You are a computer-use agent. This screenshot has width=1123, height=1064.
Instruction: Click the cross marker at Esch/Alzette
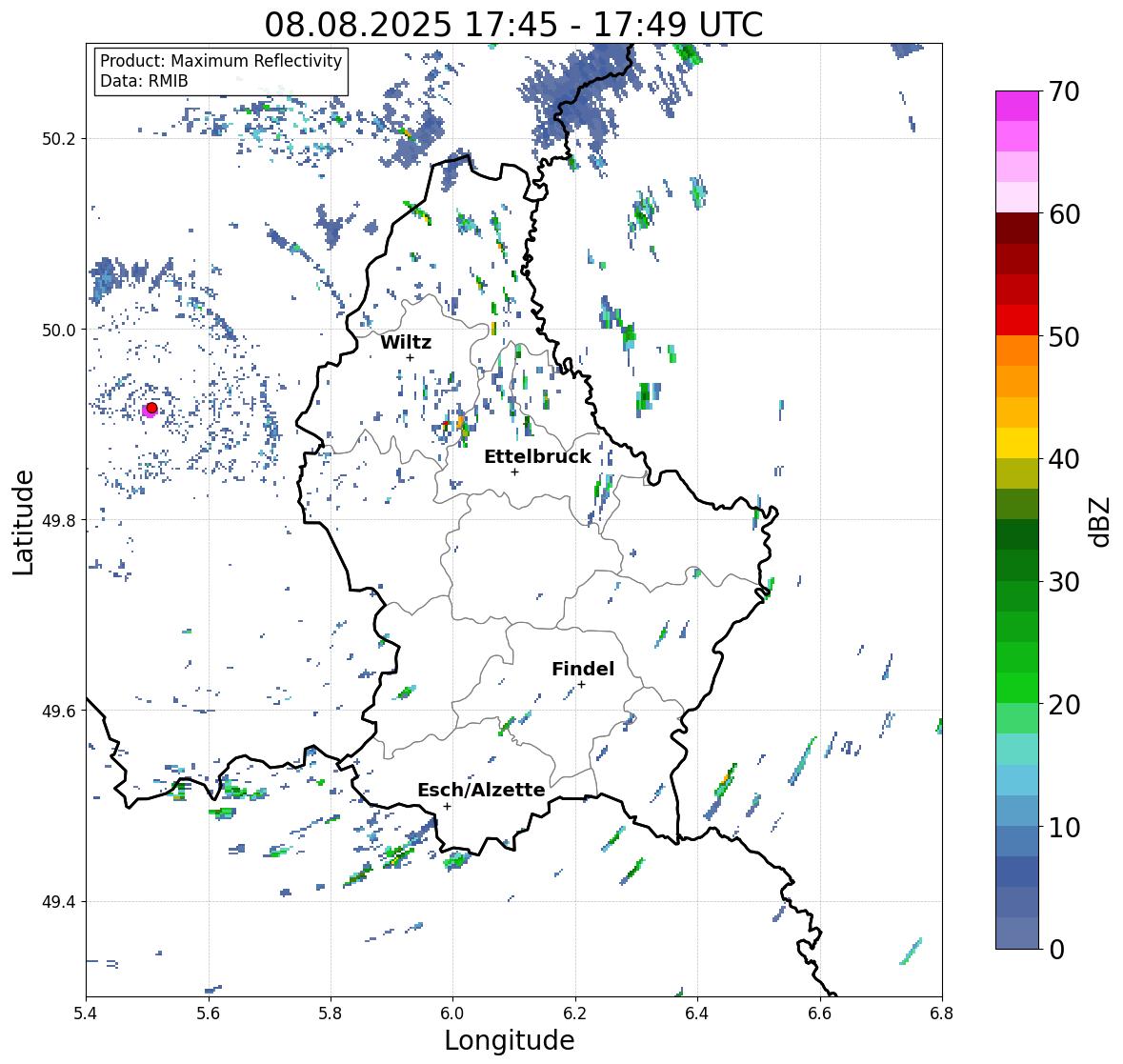click(447, 806)
